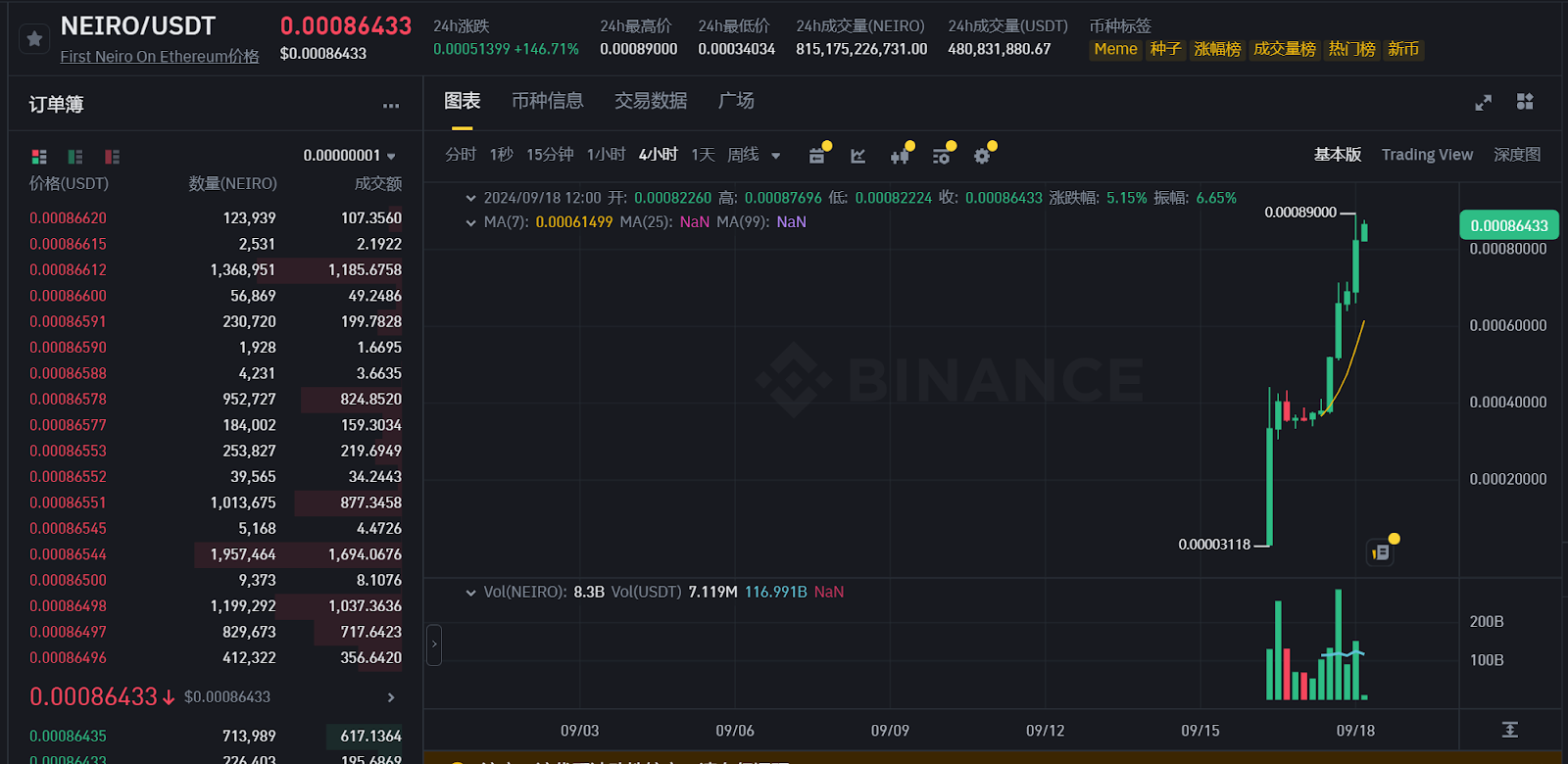Click the 0.00086433 price label on axis
The image size is (1568, 764).
click(x=1509, y=225)
